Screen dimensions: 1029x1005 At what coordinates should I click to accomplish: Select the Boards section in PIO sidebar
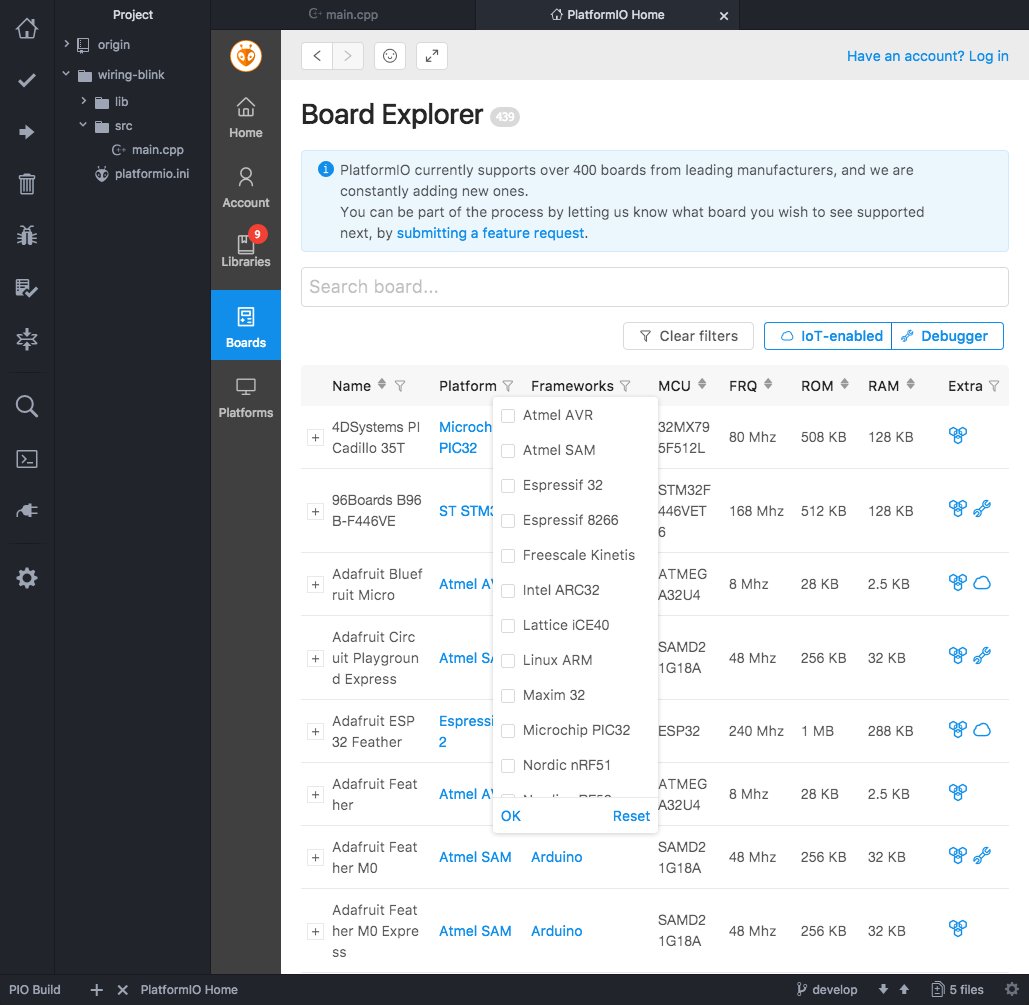point(246,325)
